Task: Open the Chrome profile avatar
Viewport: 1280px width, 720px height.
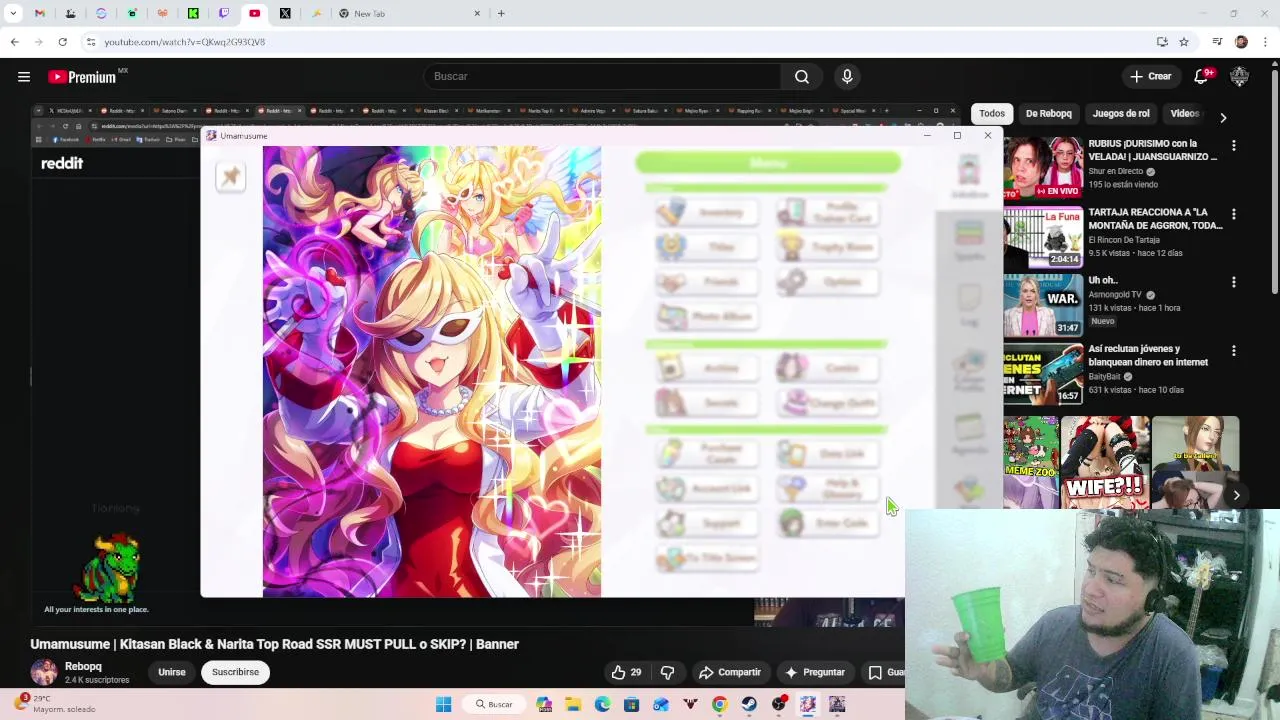Action: pos(1241,42)
